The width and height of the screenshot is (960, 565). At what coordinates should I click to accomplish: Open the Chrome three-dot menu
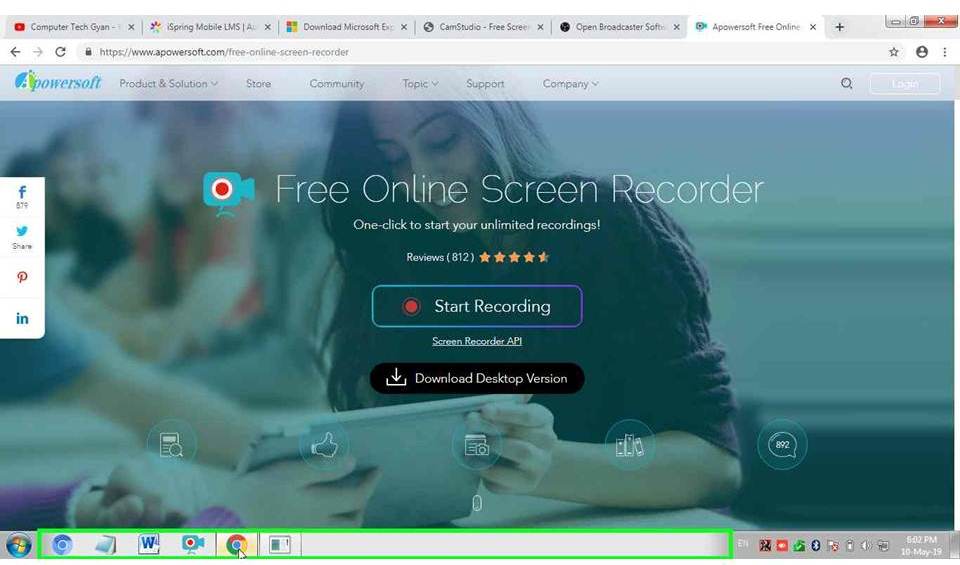(945, 52)
